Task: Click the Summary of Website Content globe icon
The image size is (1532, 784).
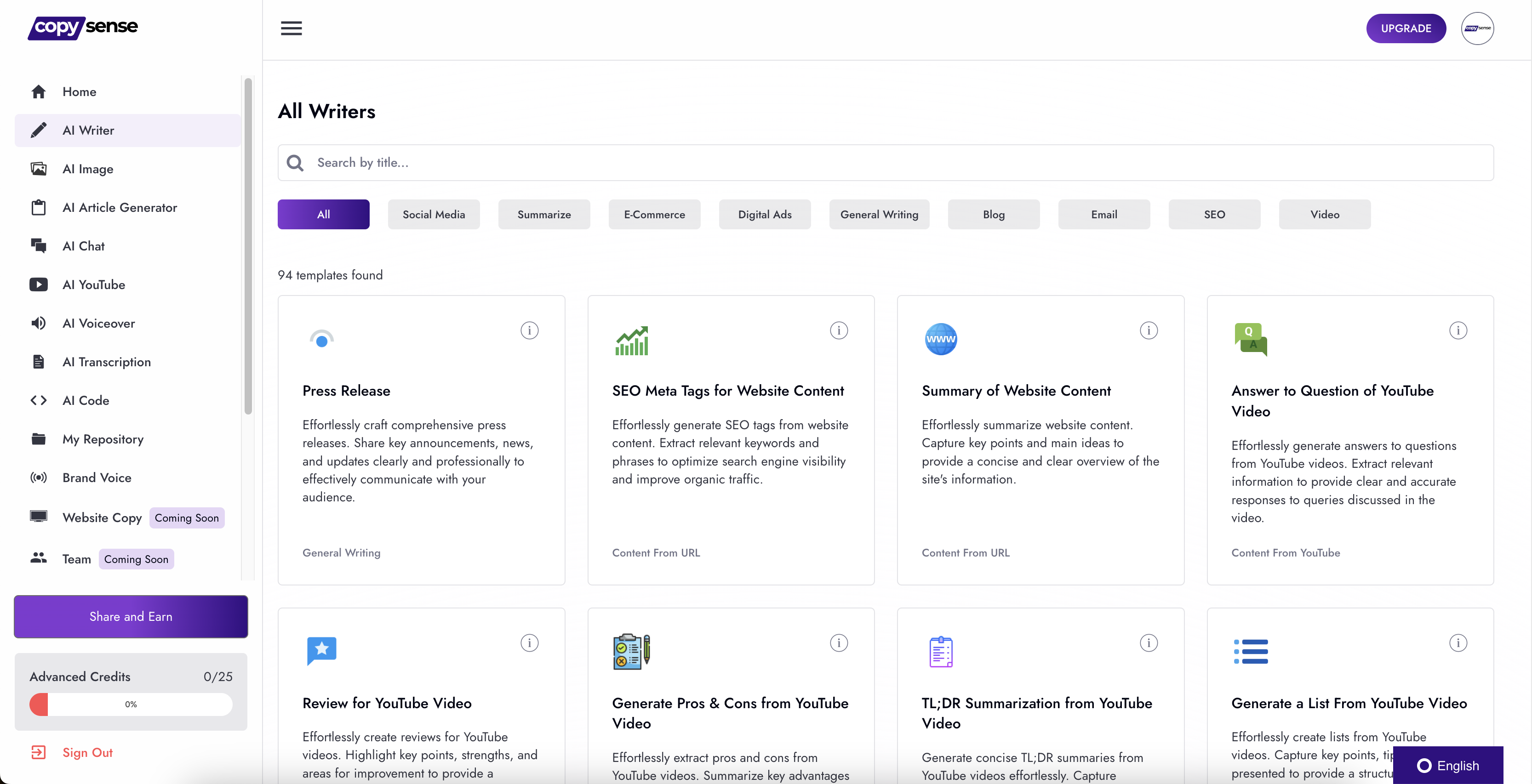Action: tap(940, 340)
